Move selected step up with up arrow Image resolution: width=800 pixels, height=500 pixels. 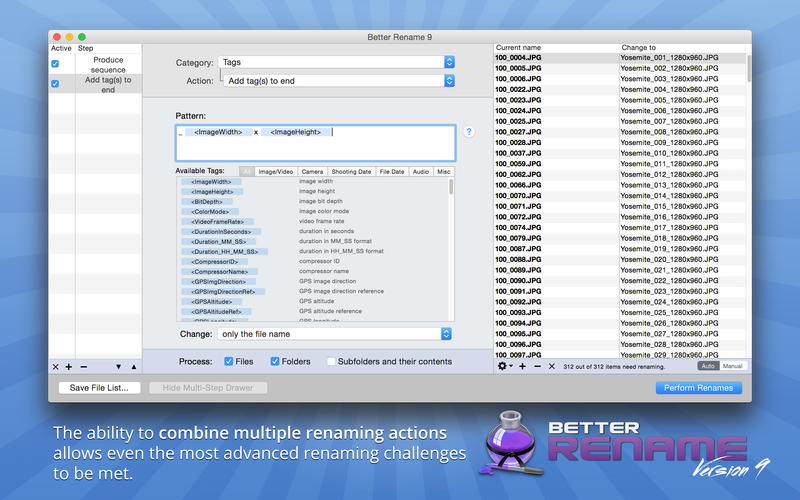134,367
